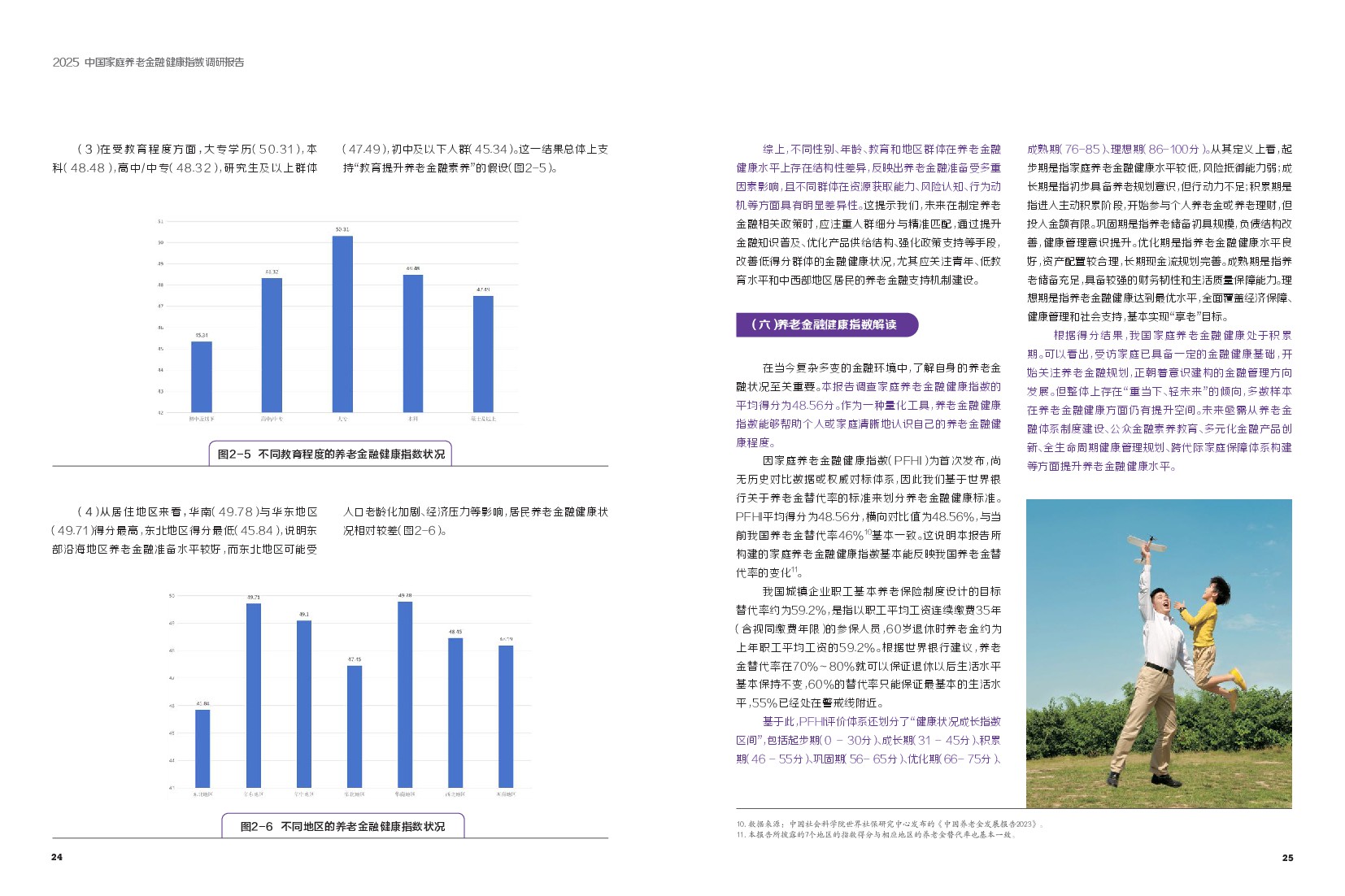
Task: Click the purple paragraph starting with 根据得分结果
Action: coord(1159,400)
